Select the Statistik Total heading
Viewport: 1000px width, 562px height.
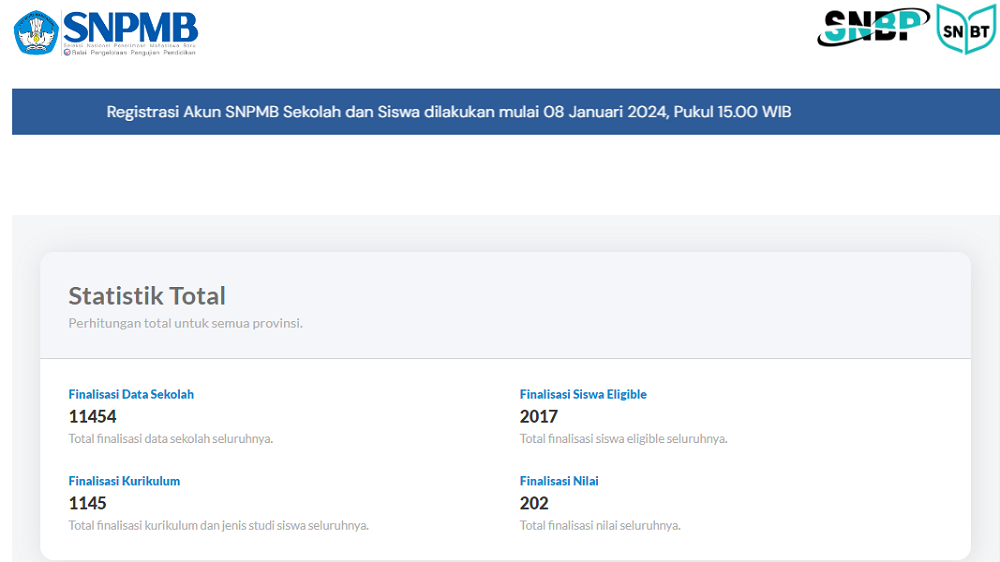(x=147, y=296)
